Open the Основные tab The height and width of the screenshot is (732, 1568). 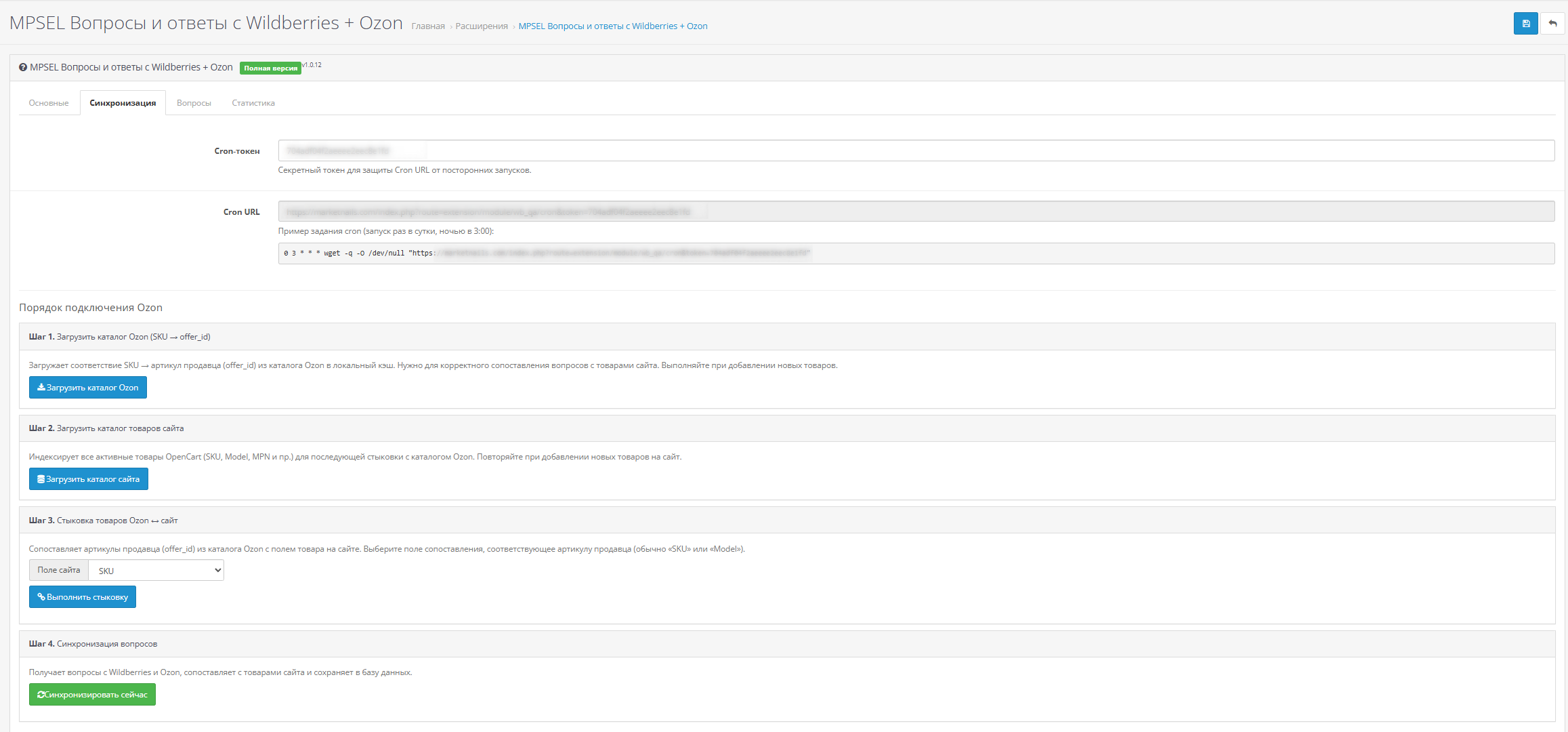49,103
